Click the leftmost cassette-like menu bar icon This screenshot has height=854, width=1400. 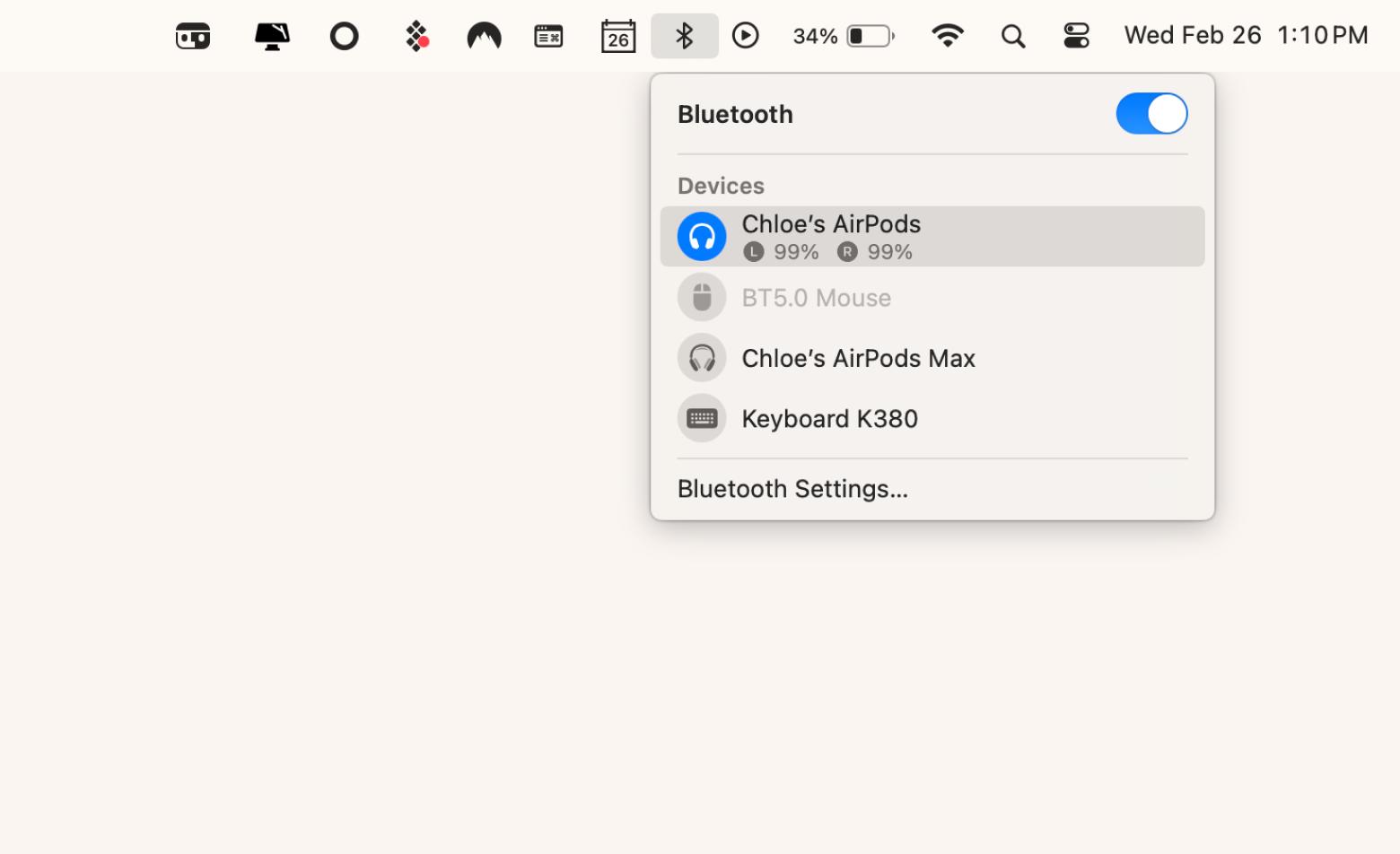[193, 36]
